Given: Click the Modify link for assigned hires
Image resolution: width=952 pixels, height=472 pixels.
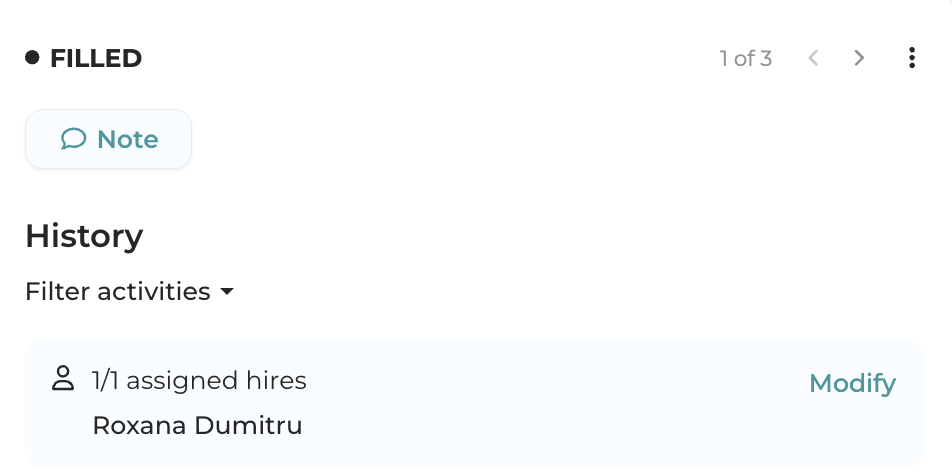Looking at the screenshot, I should [852, 383].
